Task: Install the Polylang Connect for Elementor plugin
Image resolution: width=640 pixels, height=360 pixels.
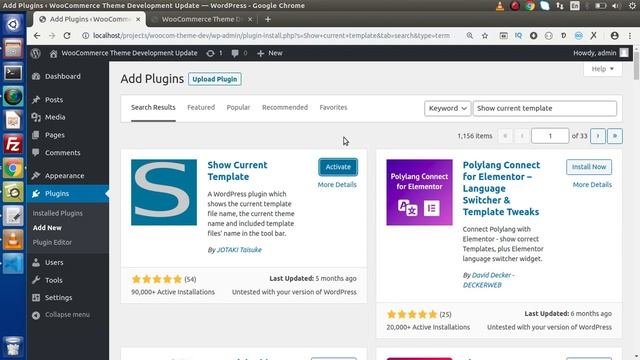Action: pyautogui.click(x=589, y=167)
